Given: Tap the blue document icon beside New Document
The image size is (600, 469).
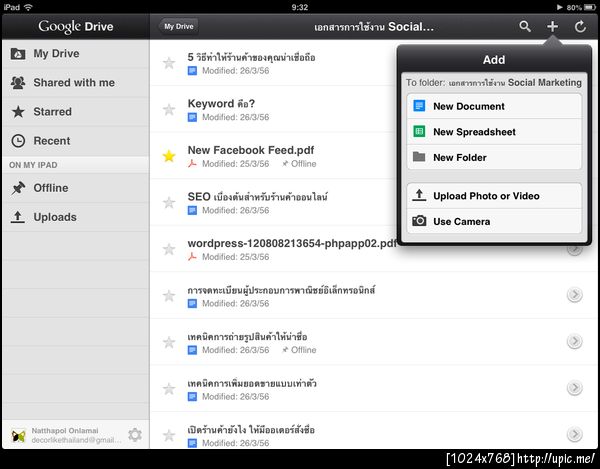Looking at the screenshot, I should pyautogui.click(x=419, y=106).
